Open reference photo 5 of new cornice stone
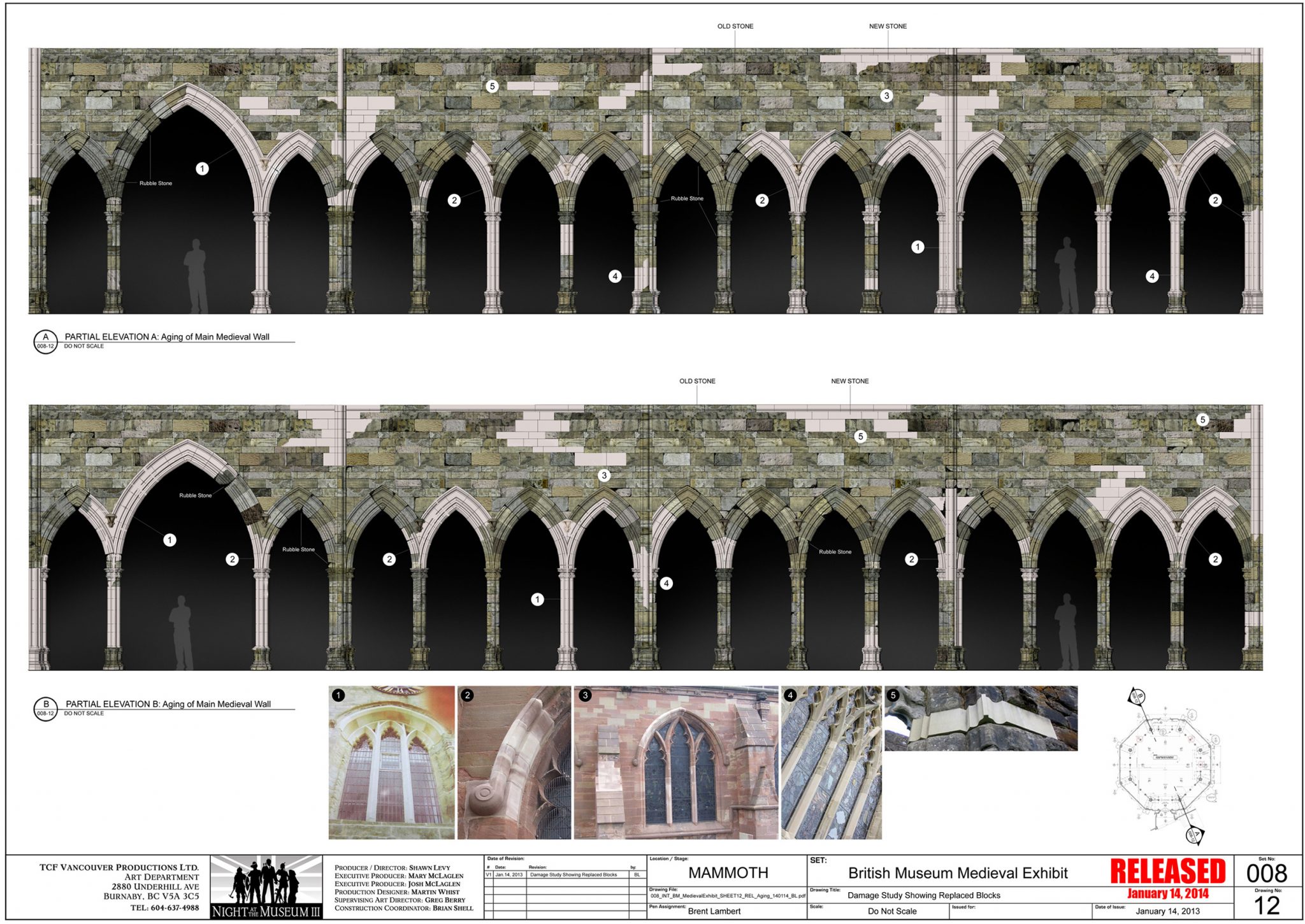 coord(980,718)
